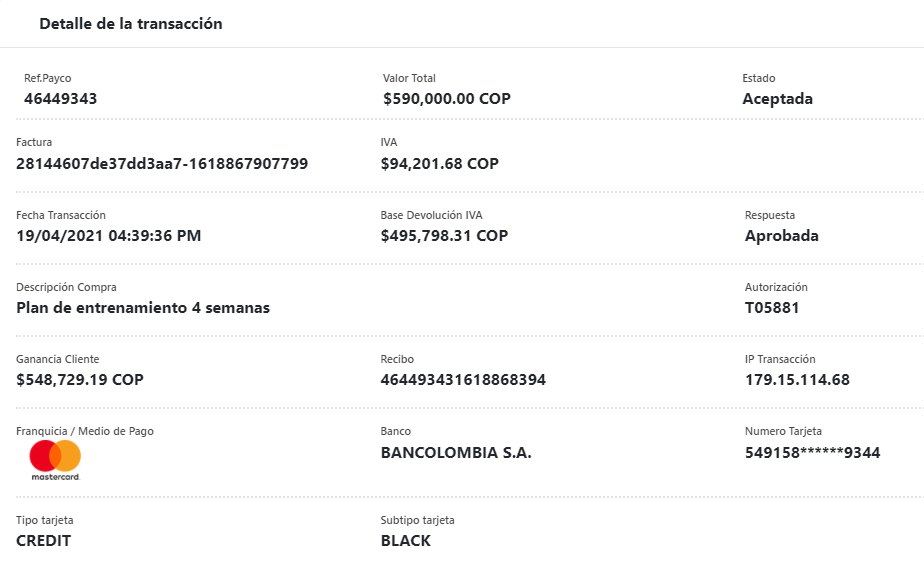Click the 'Aceptada' status value
Viewport: 924px width, 566px height.
pos(777,99)
